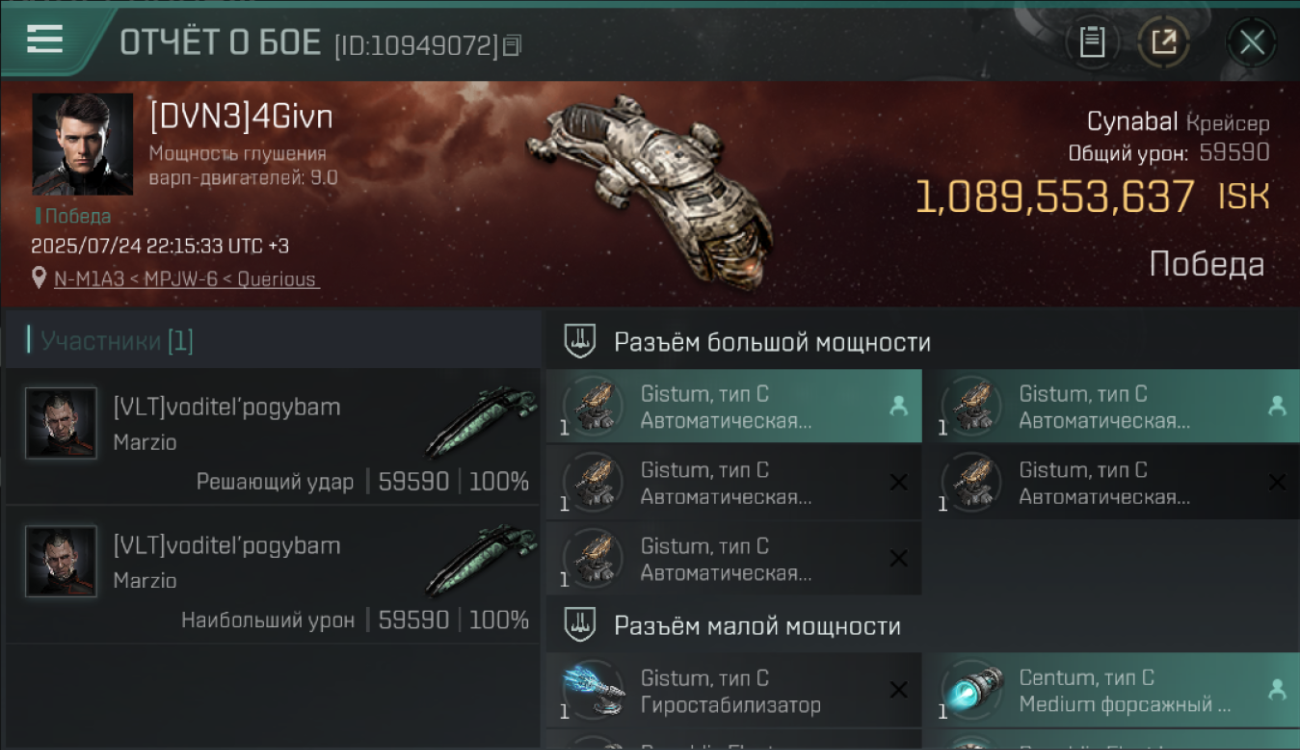The width and height of the screenshot is (1300, 750).
Task: Open the hamburger menu at top left
Action: [x=44, y=40]
